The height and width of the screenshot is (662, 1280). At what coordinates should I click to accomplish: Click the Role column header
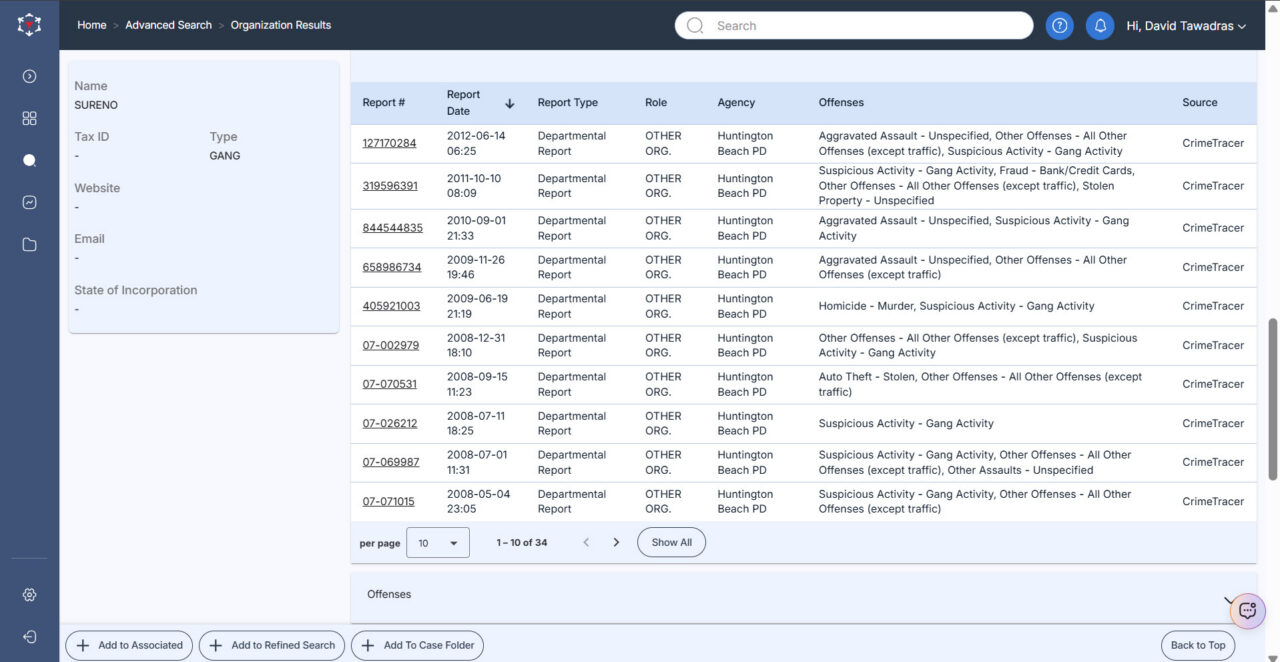pyautogui.click(x=656, y=103)
